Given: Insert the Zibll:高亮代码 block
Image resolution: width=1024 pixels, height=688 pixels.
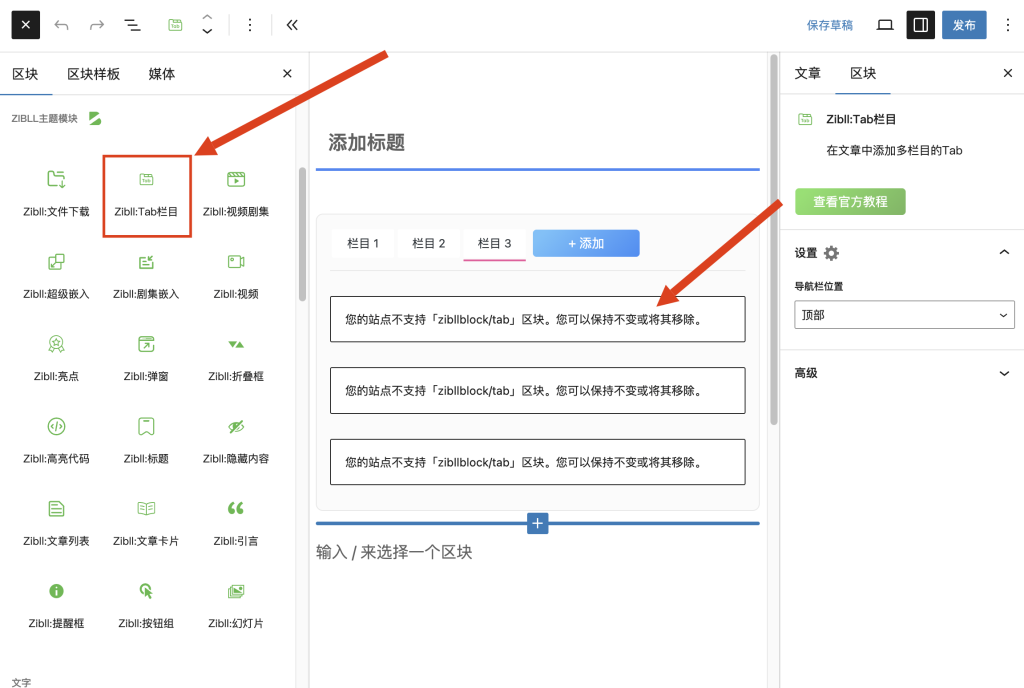Looking at the screenshot, I should click(56, 441).
